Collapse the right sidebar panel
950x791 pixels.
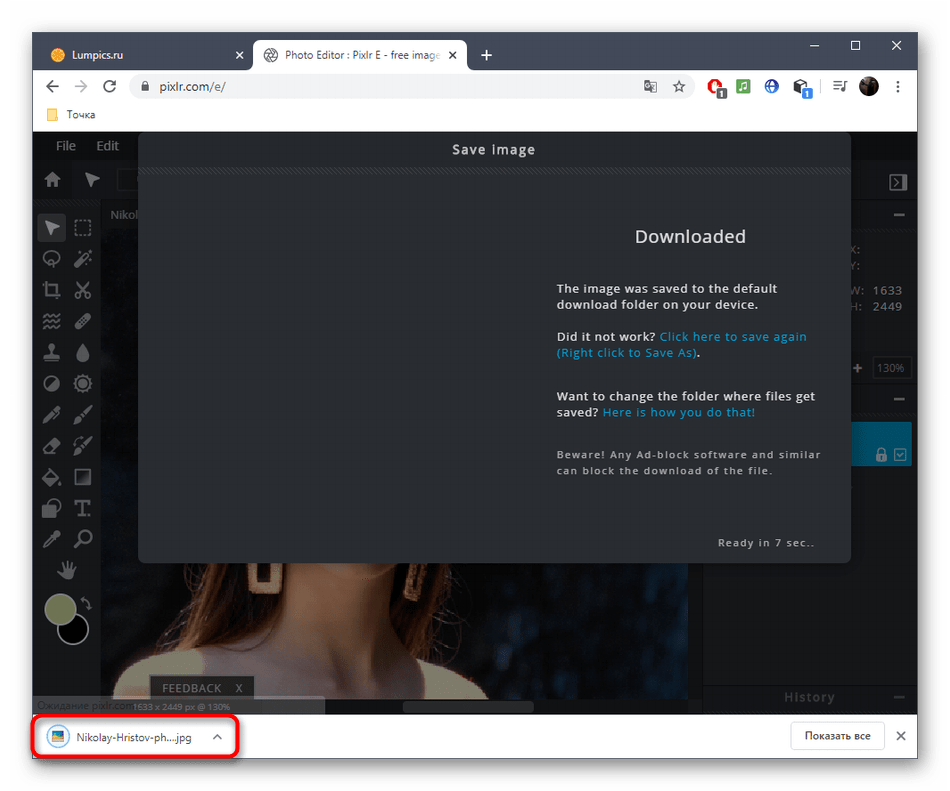(x=898, y=181)
